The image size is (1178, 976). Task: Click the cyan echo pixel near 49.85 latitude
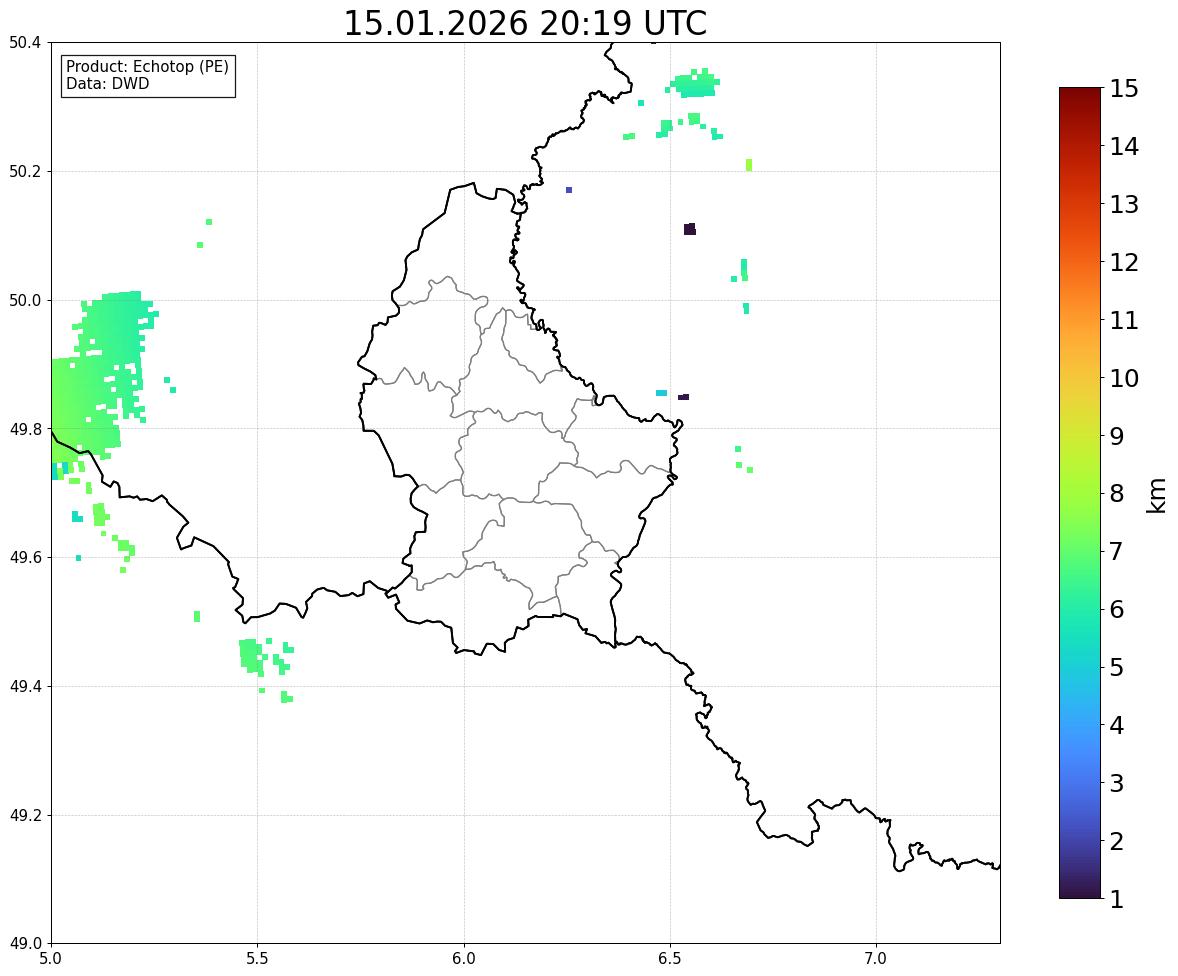pyautogui.click(x=661, y=393)
